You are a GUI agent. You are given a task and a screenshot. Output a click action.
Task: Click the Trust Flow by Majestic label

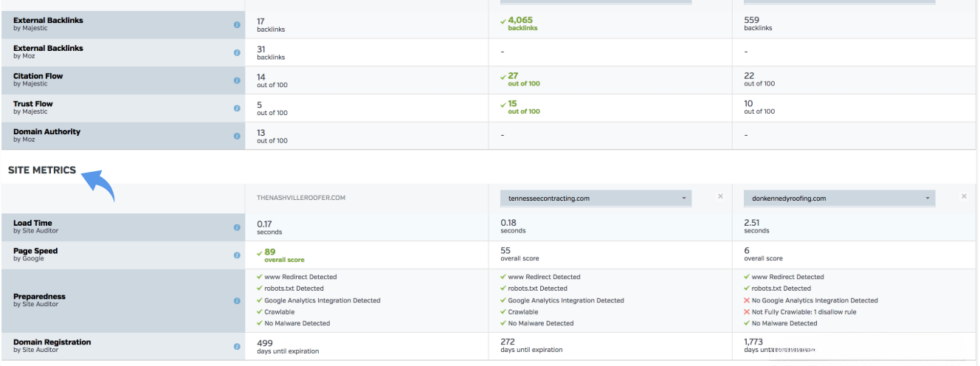tap(33, 107)
